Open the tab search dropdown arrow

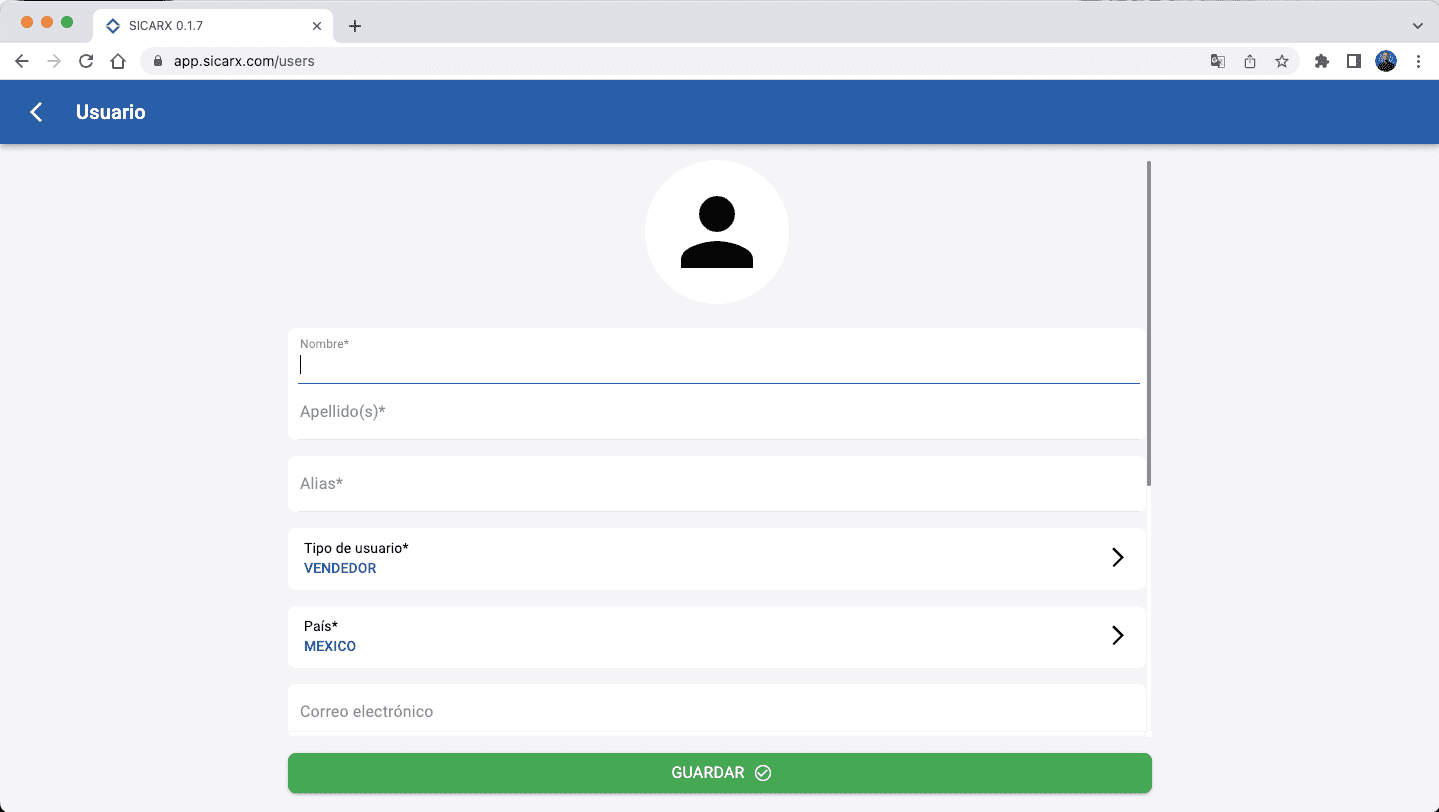click(x=1417, y=26)
